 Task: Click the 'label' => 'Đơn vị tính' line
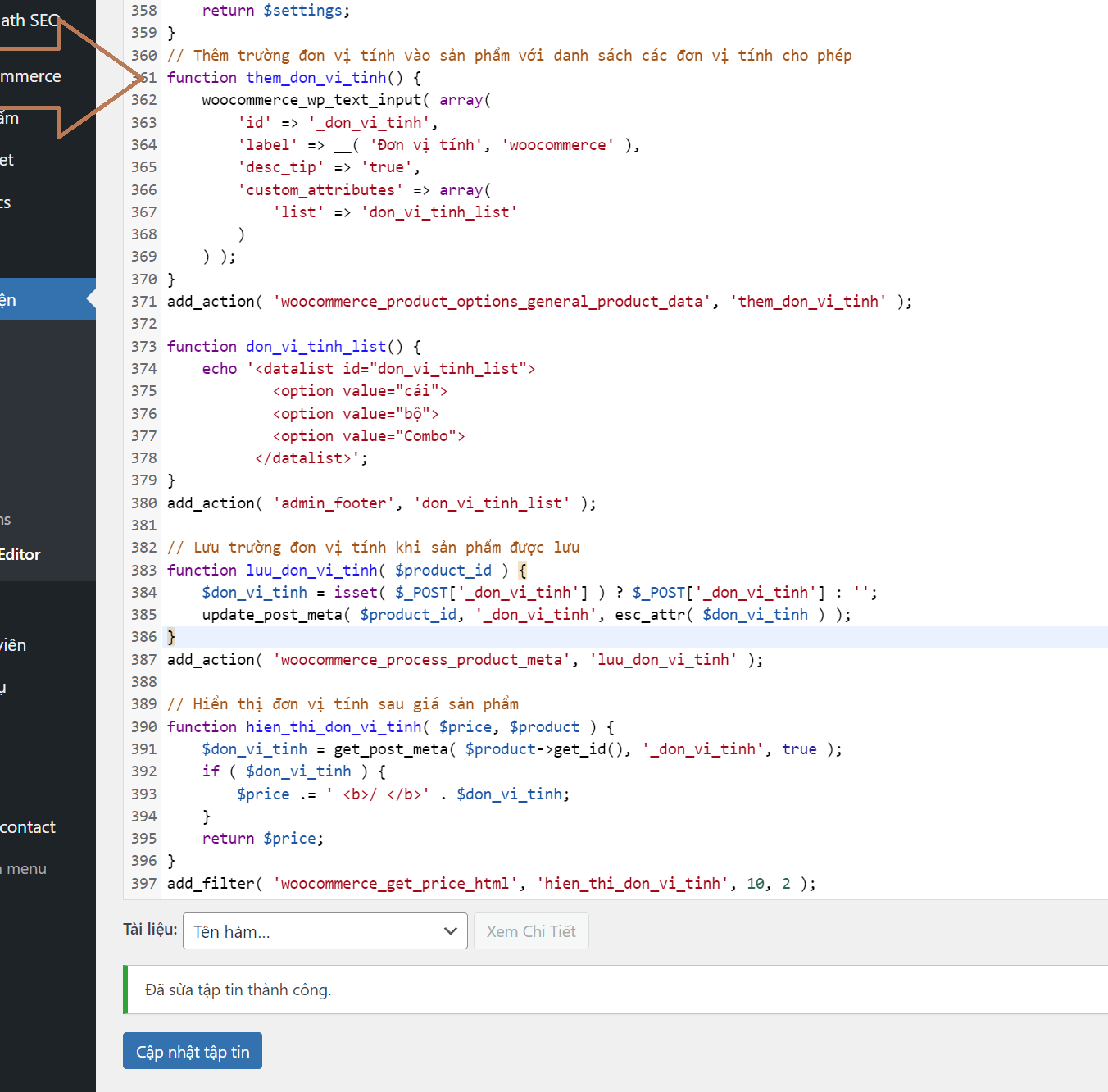pos(439,144)
